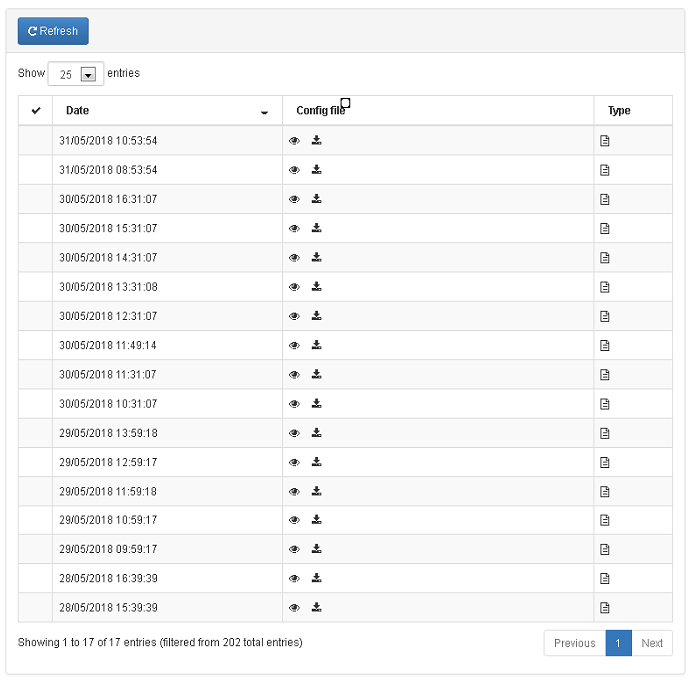Download config from 30/05/2018 16:31:07
This screenshot has height=683, width=693.
click(x=316, y=198)
